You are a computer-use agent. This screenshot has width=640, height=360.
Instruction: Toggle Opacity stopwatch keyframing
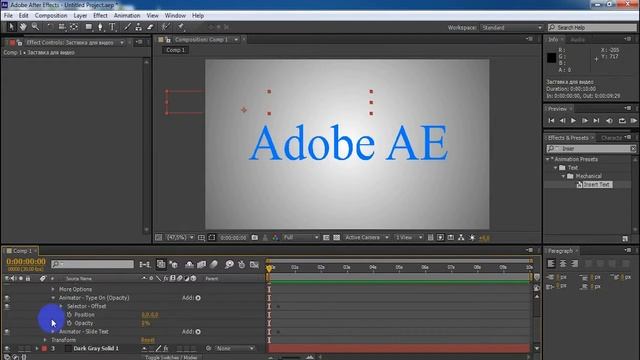[69, 323]
